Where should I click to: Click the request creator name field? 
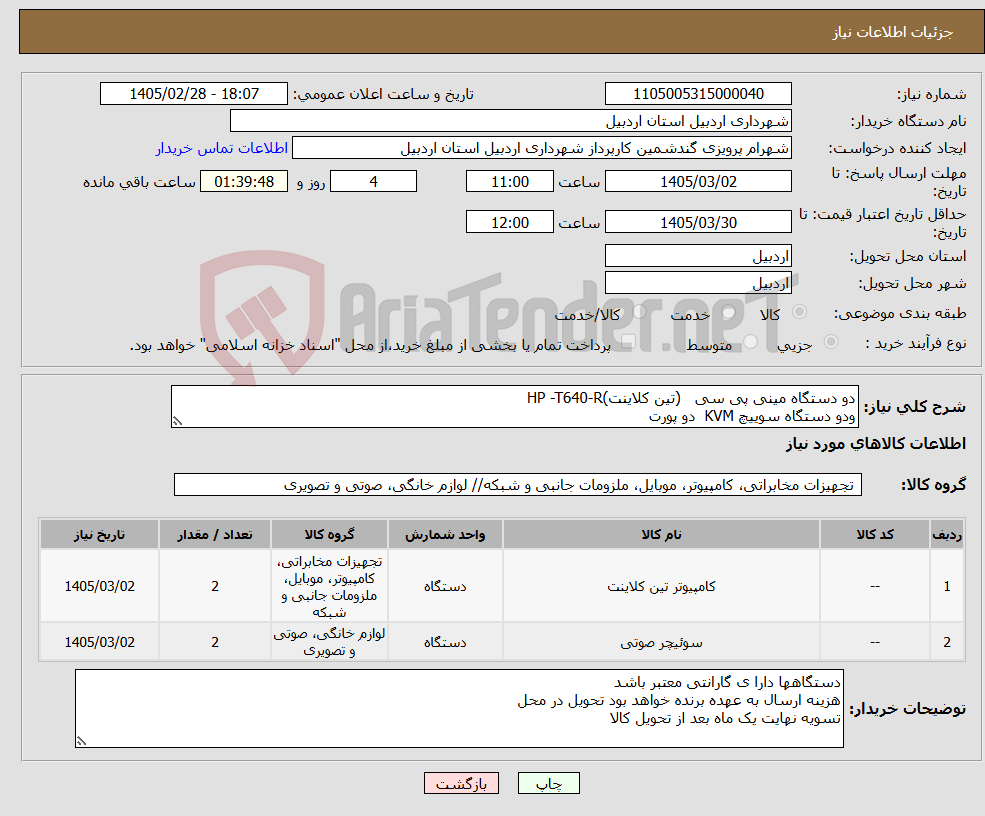(x=541, y=148)
